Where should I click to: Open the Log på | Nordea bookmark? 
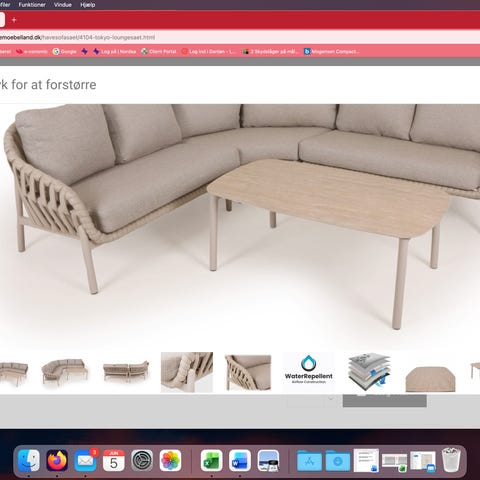point(115,51)
